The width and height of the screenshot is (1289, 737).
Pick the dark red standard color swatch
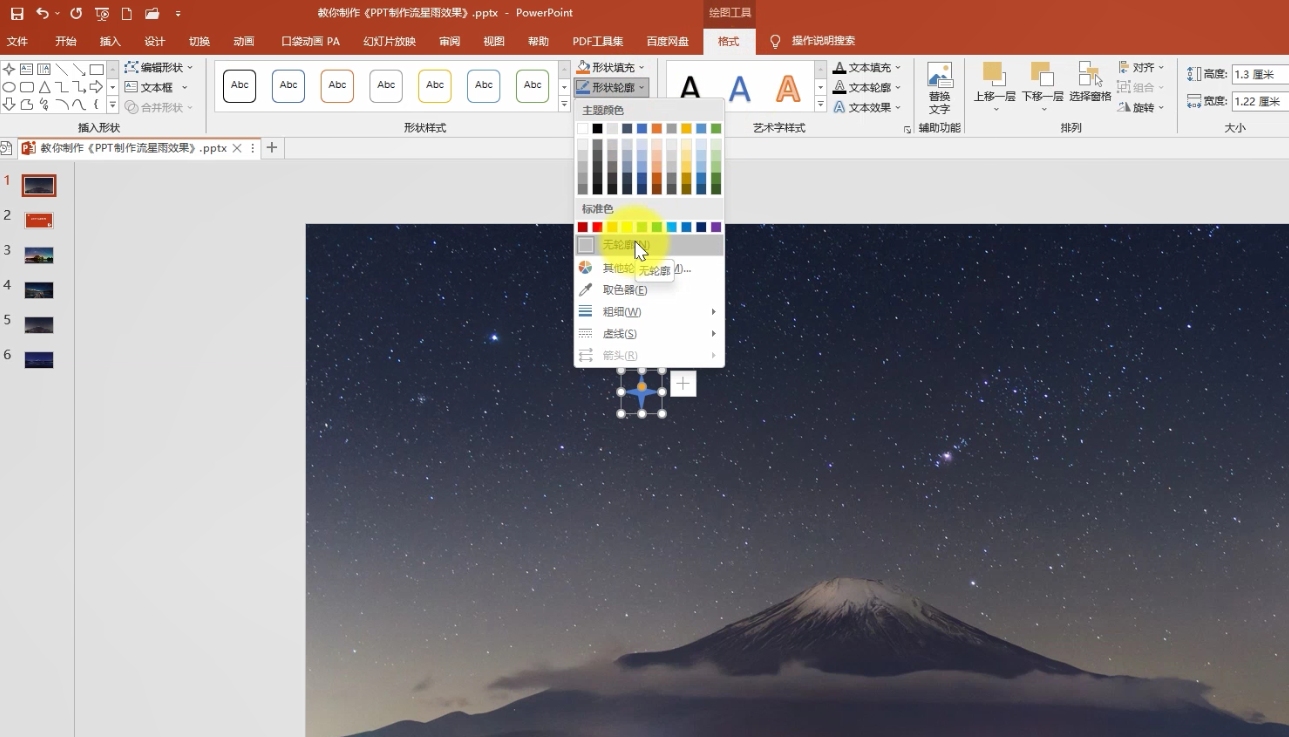(x=583, y=227)
